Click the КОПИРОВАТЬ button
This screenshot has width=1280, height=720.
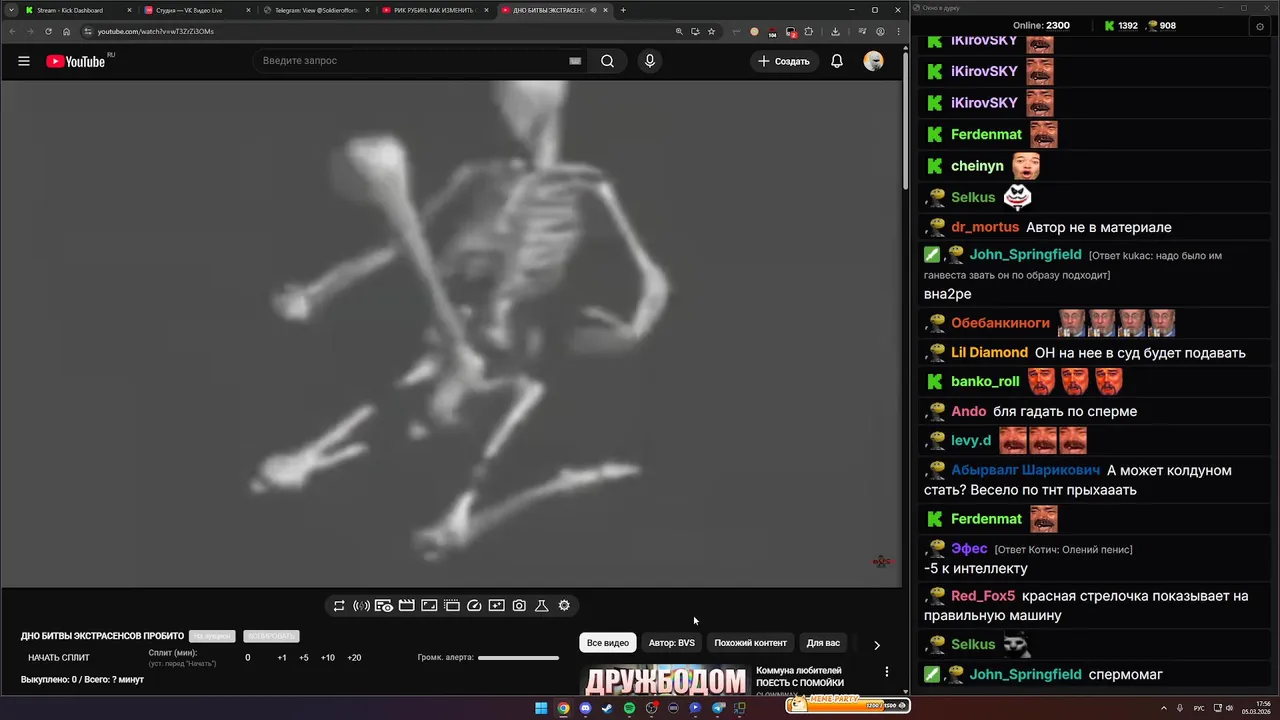click(x=271, y=636)
